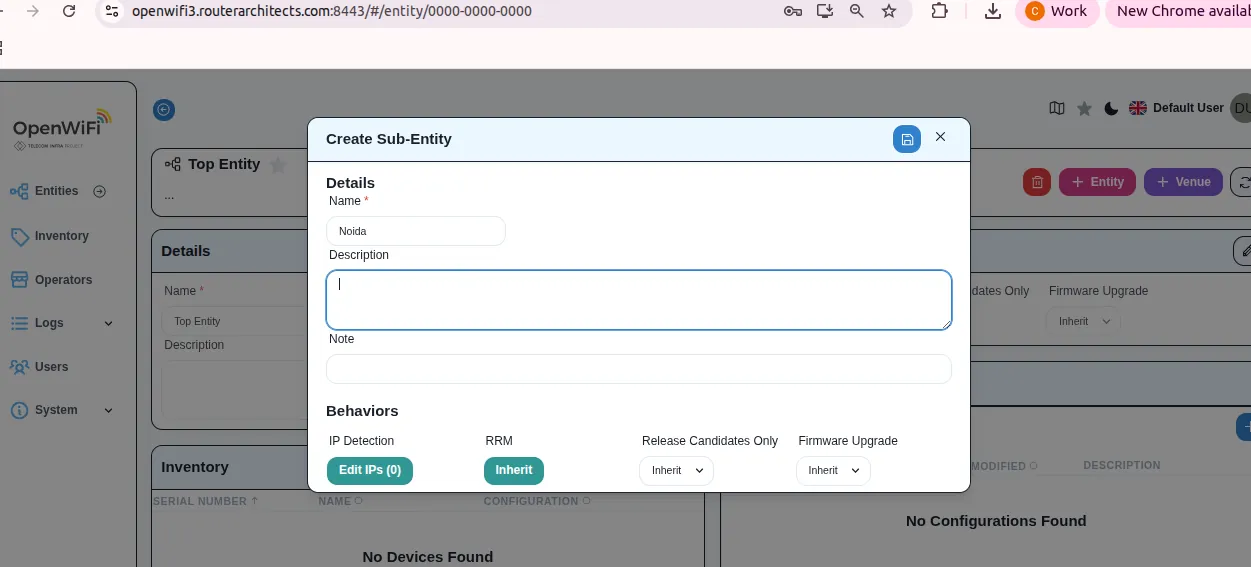Image resolution: width=1251 pixels, height=567 pixels.
Task: Open Inventory in the sidebar
Action: [62, 236]
